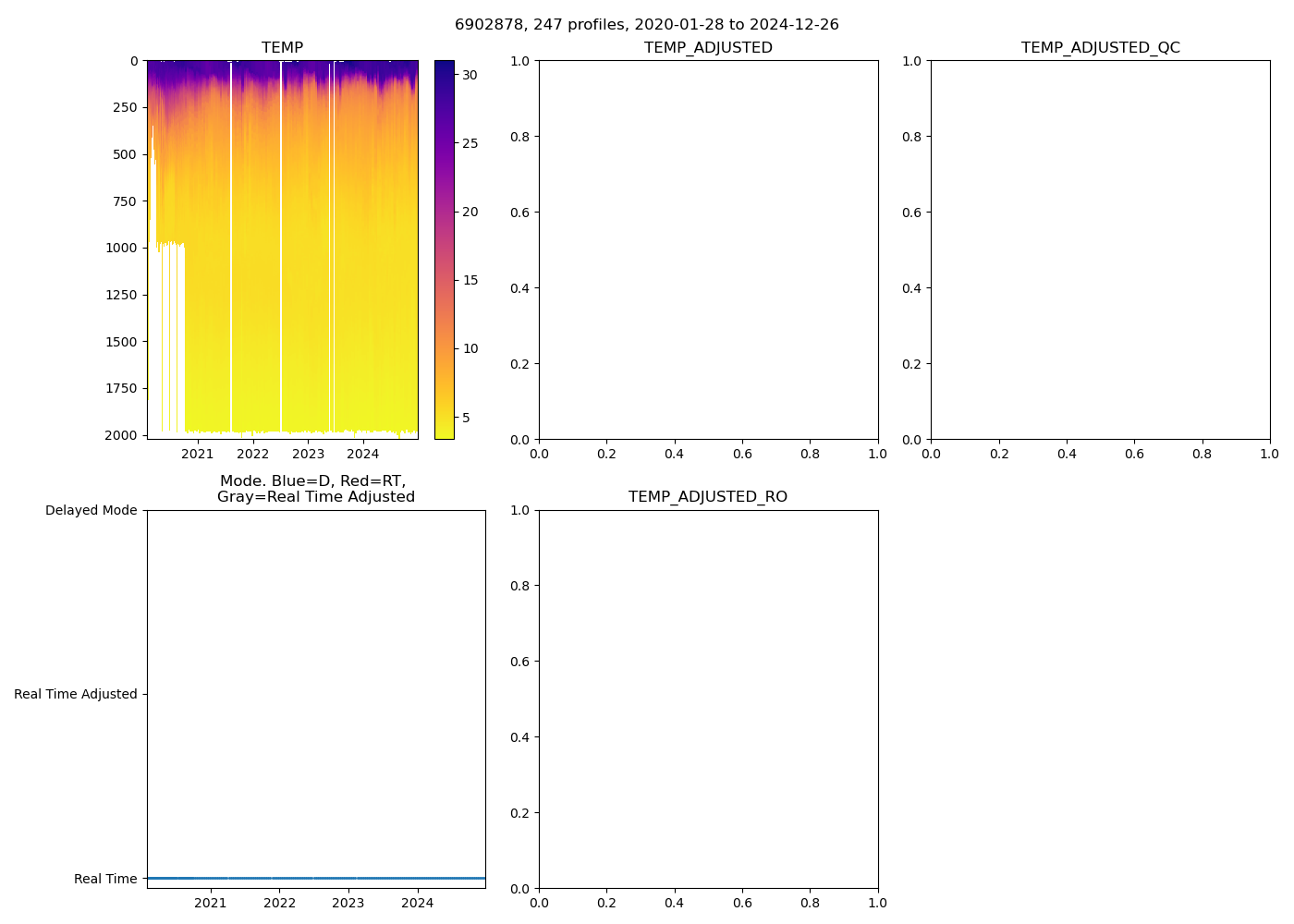Click the "Real Time Adjusted" y-axis label
The height and width of the screenshot is (924, 1294).
(76, 694)
